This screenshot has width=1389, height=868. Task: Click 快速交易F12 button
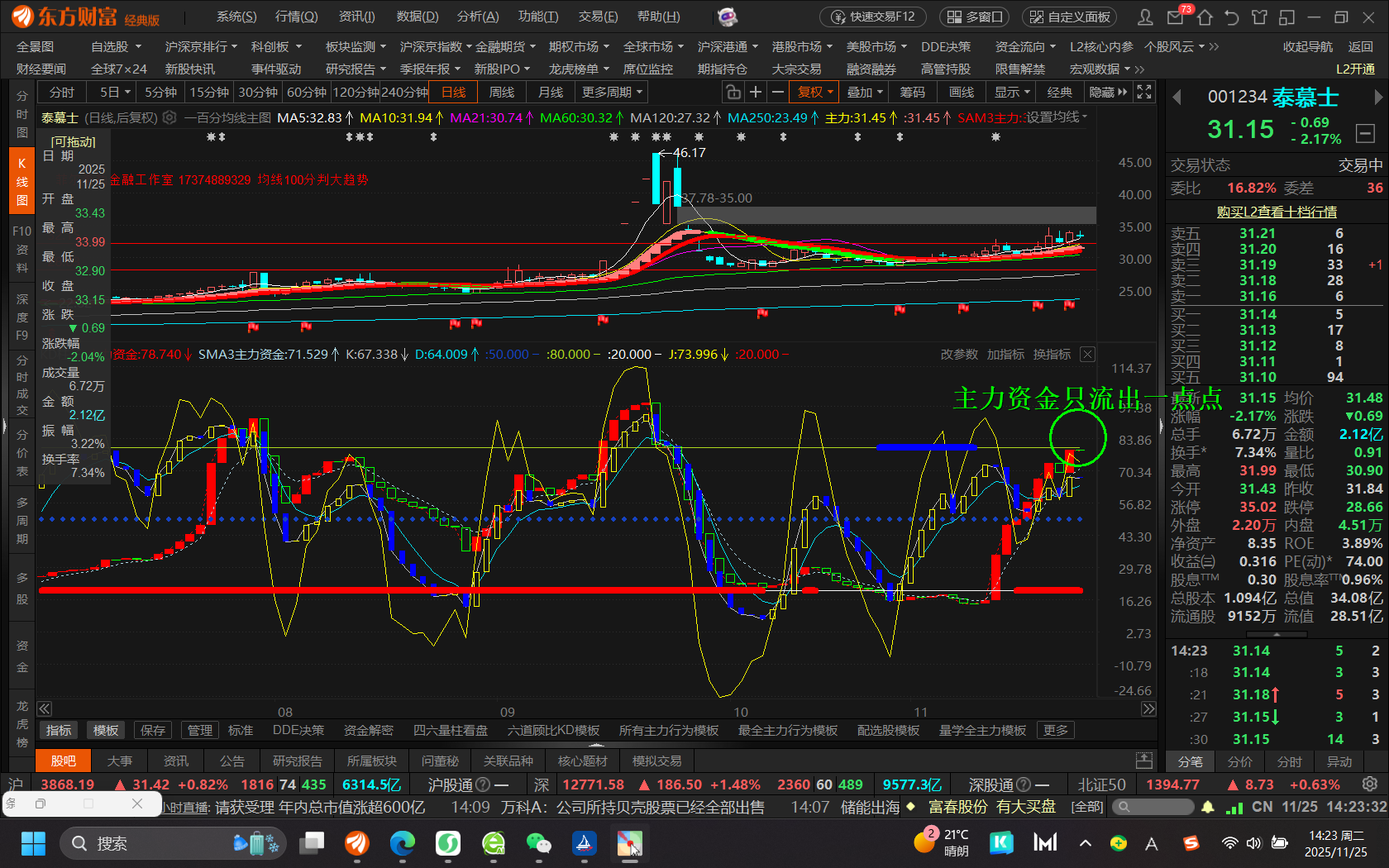click(x=873, y=17)
